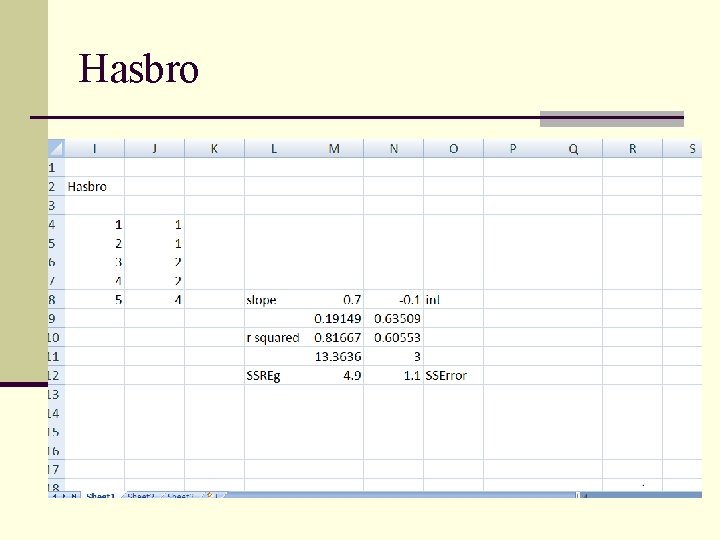
Task: Switch to the Sheet2 tab
Action: 141,495
